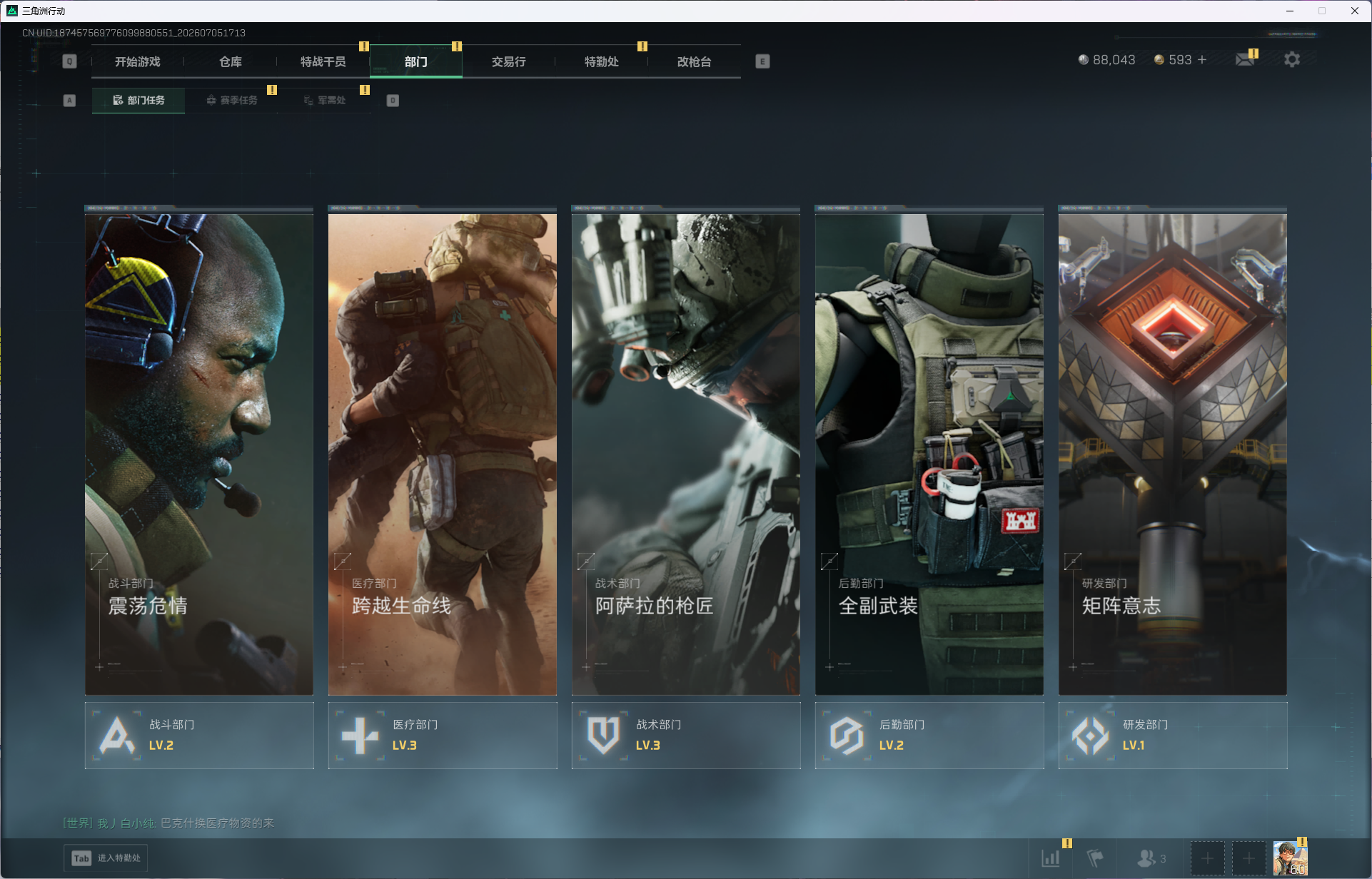Click the Tab 进入特勤处 button
1372x879 pixels.
106,858
